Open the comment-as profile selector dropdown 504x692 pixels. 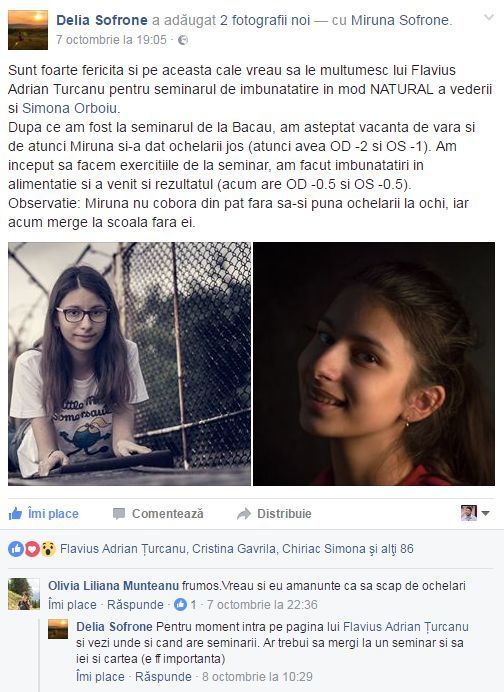[x=475, y=513]
